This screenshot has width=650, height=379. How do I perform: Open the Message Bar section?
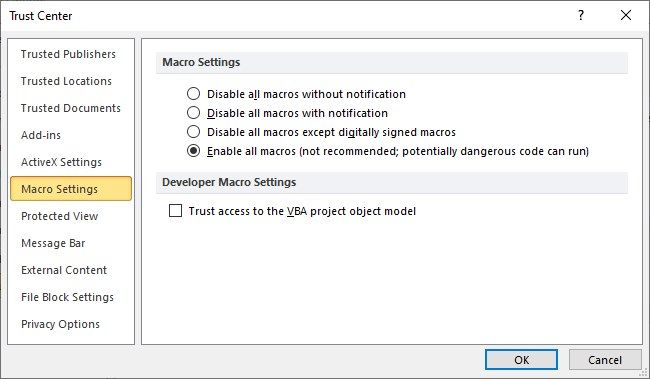click(x=53, y=243)
